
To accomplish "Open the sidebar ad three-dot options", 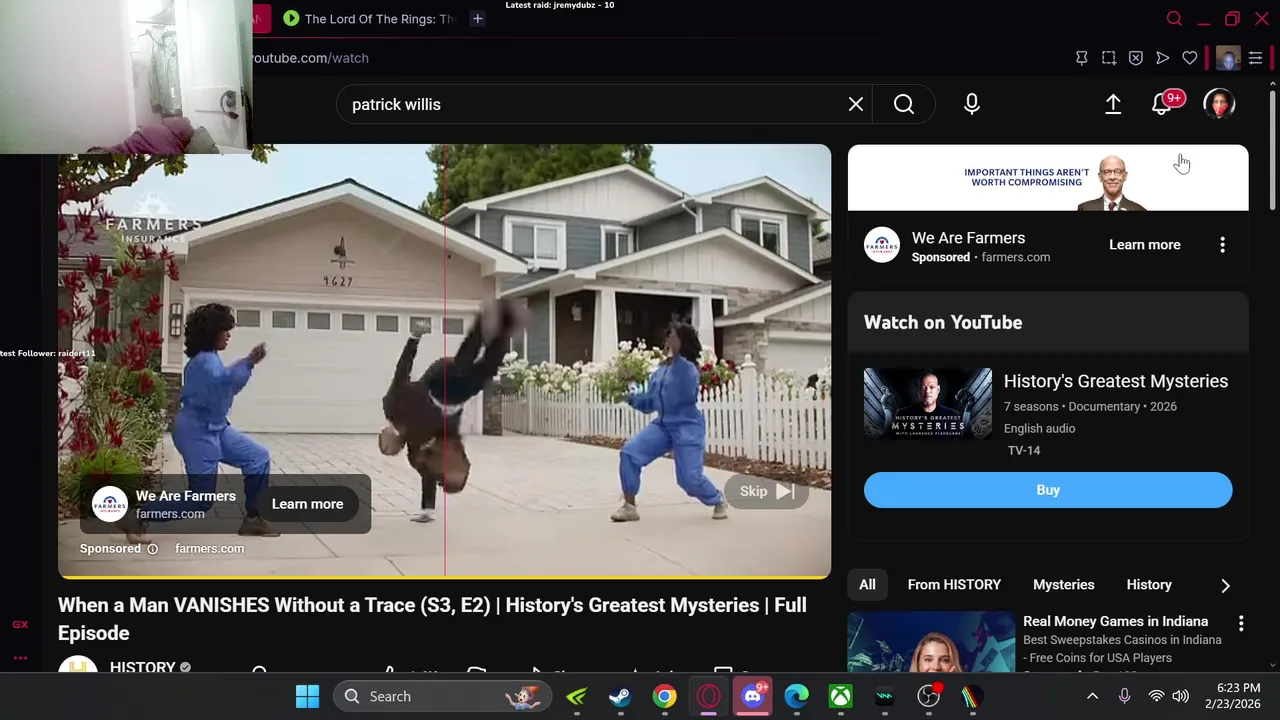I will click(1222, 245).
